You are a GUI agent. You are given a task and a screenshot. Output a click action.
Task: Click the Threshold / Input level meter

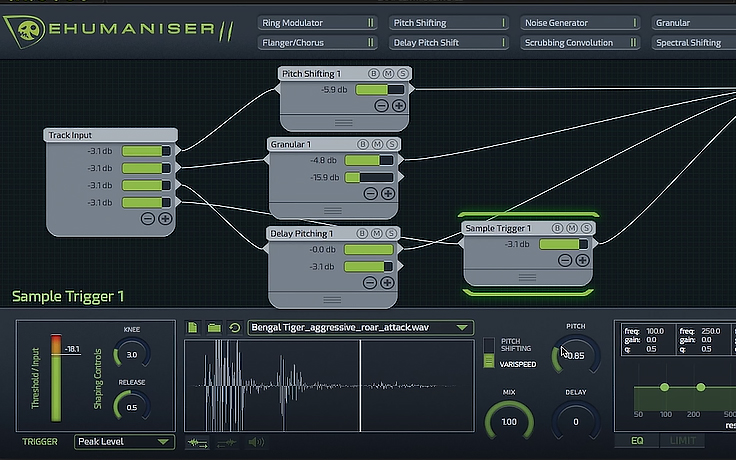pos(56,378)
